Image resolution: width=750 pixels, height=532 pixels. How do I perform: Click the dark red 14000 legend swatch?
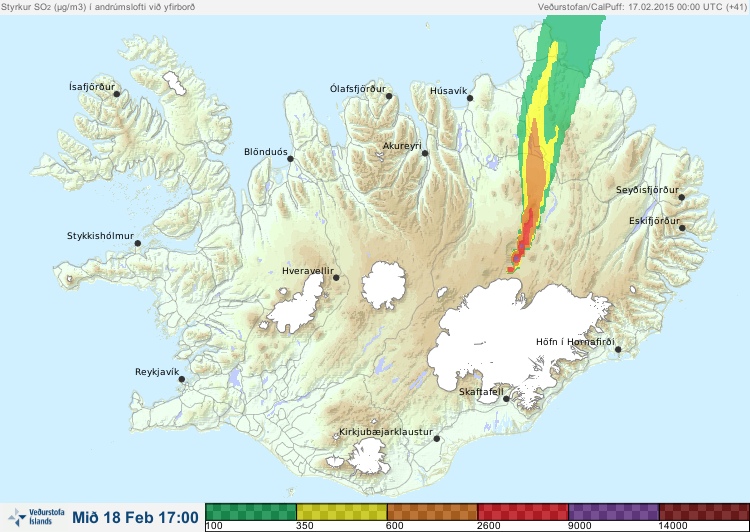pos(704,512)
